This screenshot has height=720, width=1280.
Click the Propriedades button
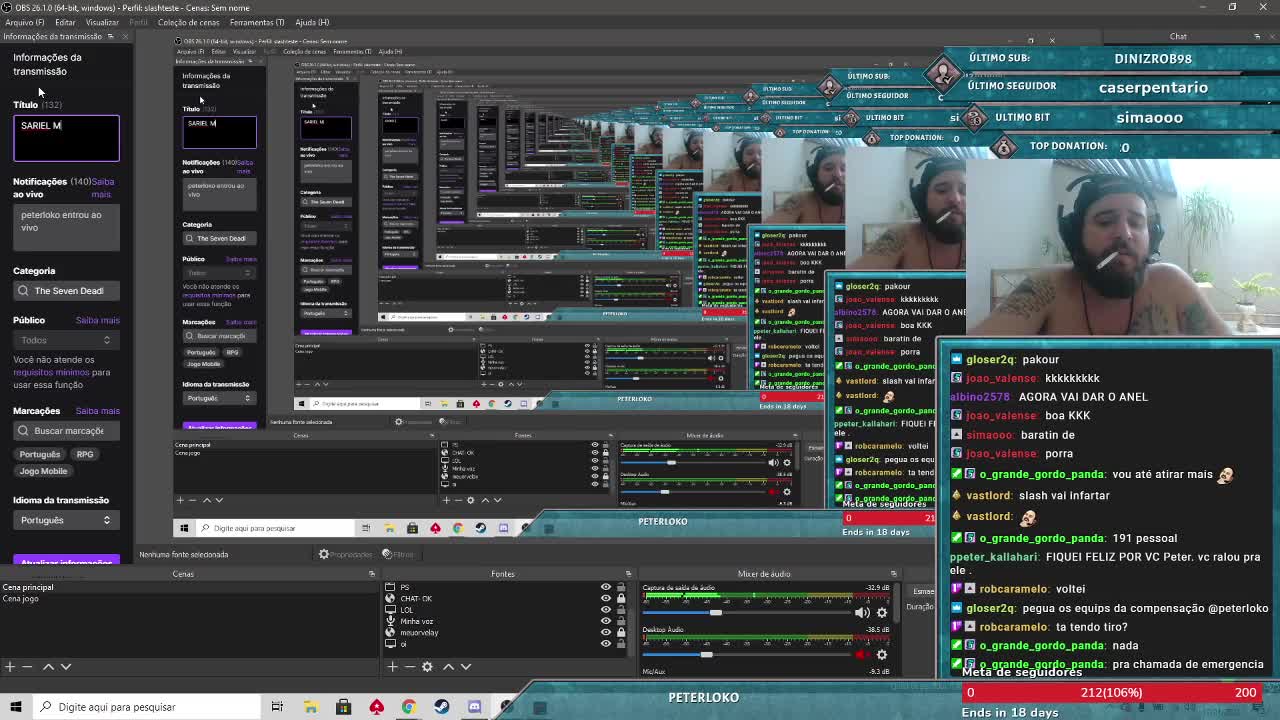click(x=345, y=554)
